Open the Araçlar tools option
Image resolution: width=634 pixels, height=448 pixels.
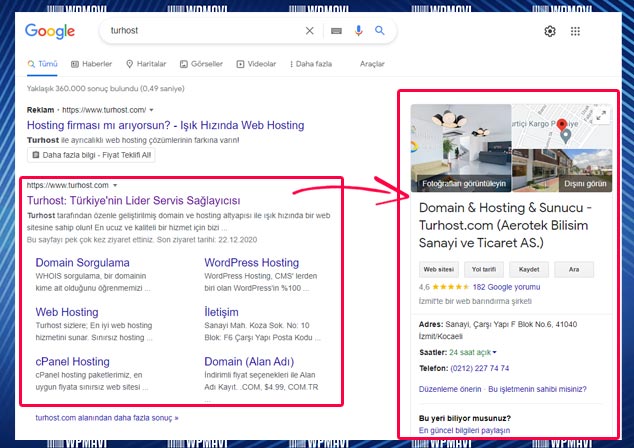point(372,64)
